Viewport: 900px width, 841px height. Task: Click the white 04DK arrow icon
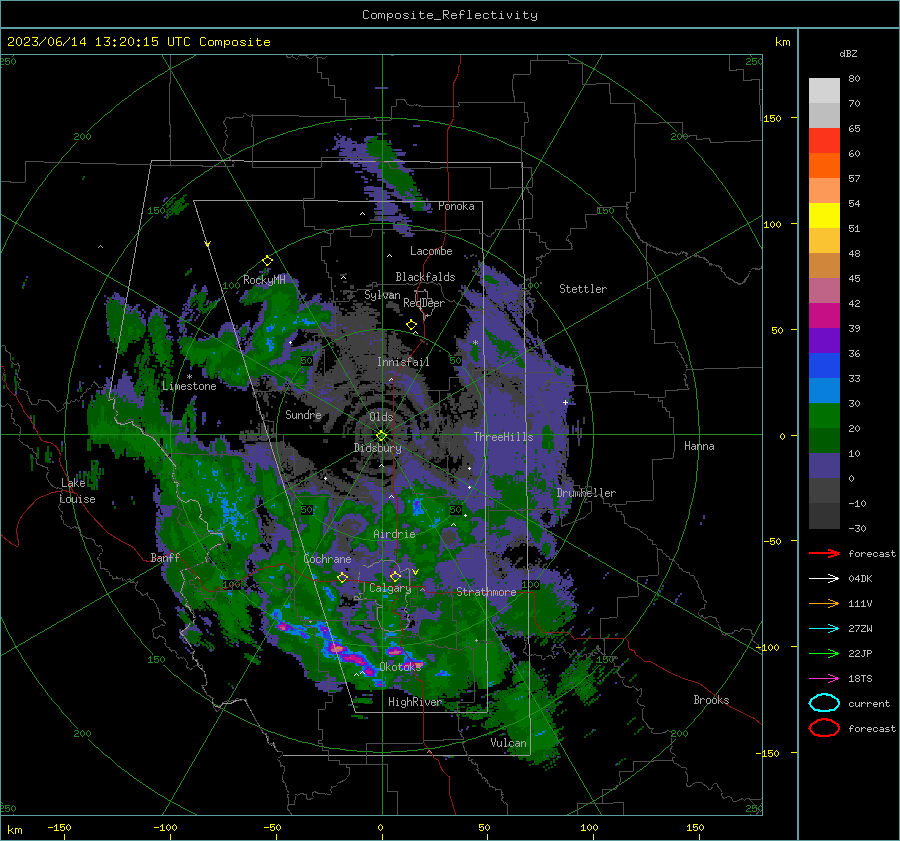(824, 578)
